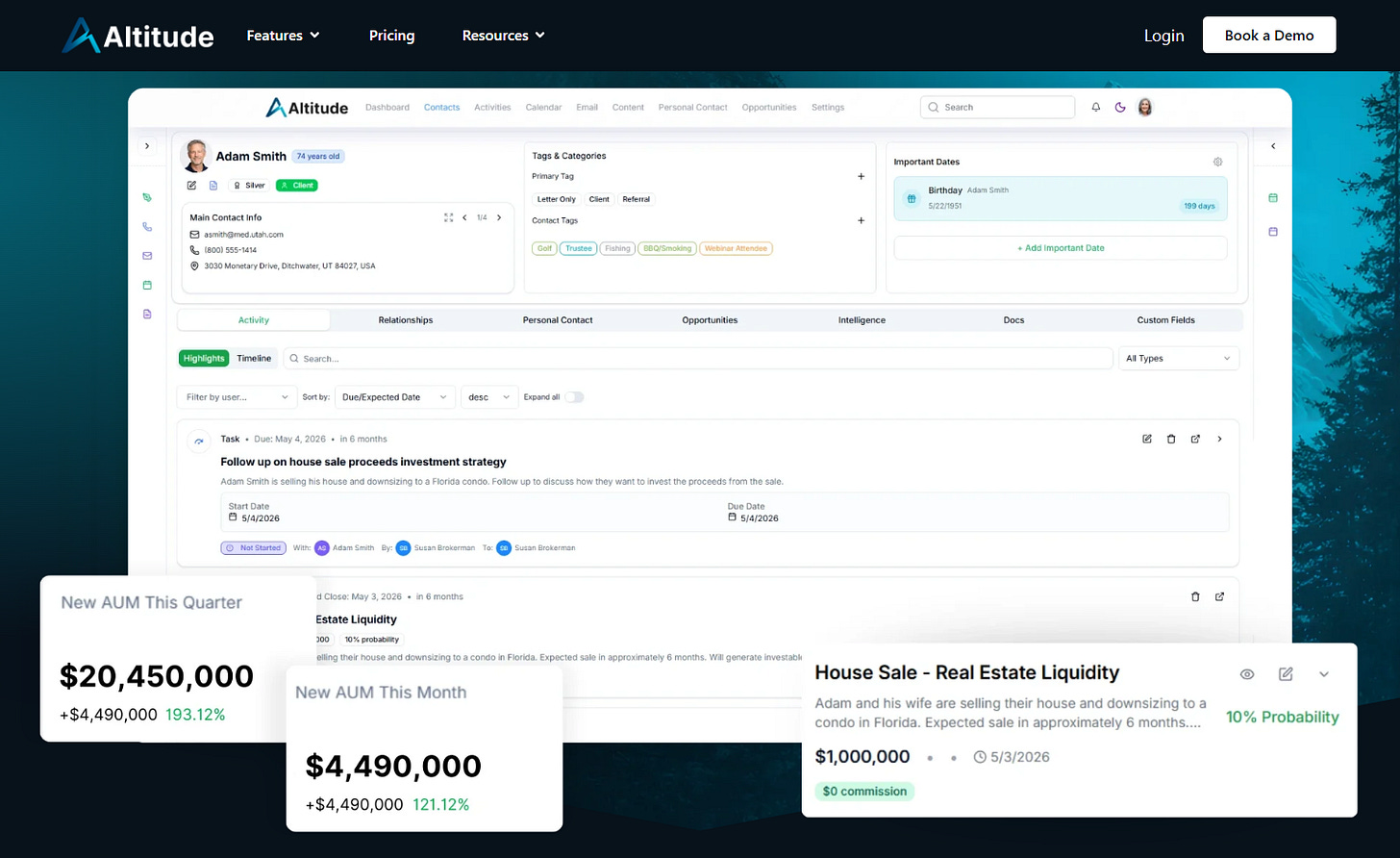Open the document icon in left sidebar
This screenshot has height=858, width=1400.
pos(147,314)
